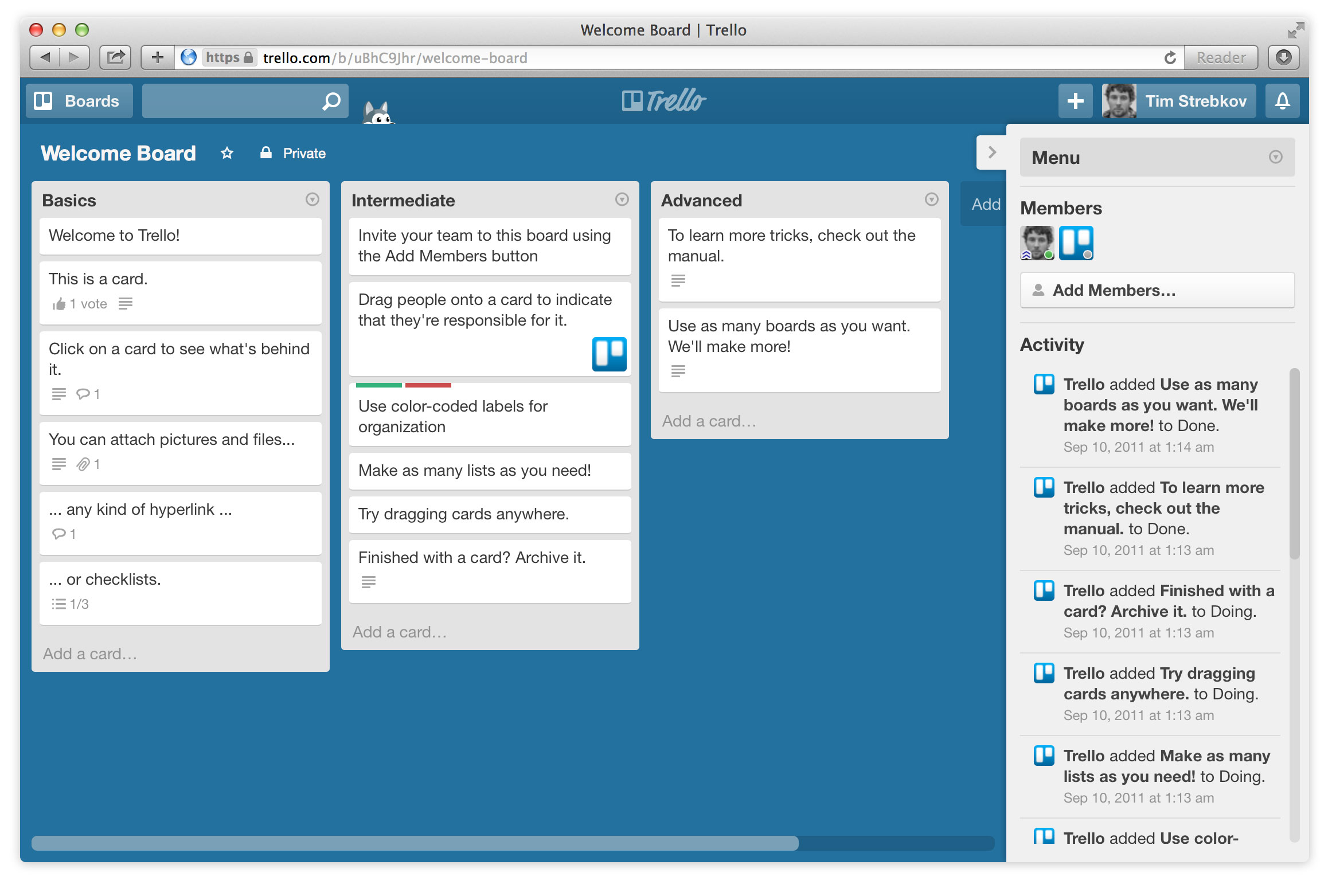Click green label on color-coded labels card

(378, 385)
